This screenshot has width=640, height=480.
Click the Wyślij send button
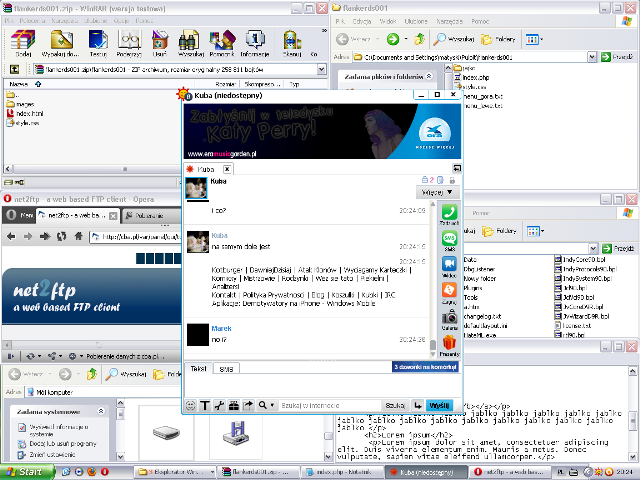(438, 405)
